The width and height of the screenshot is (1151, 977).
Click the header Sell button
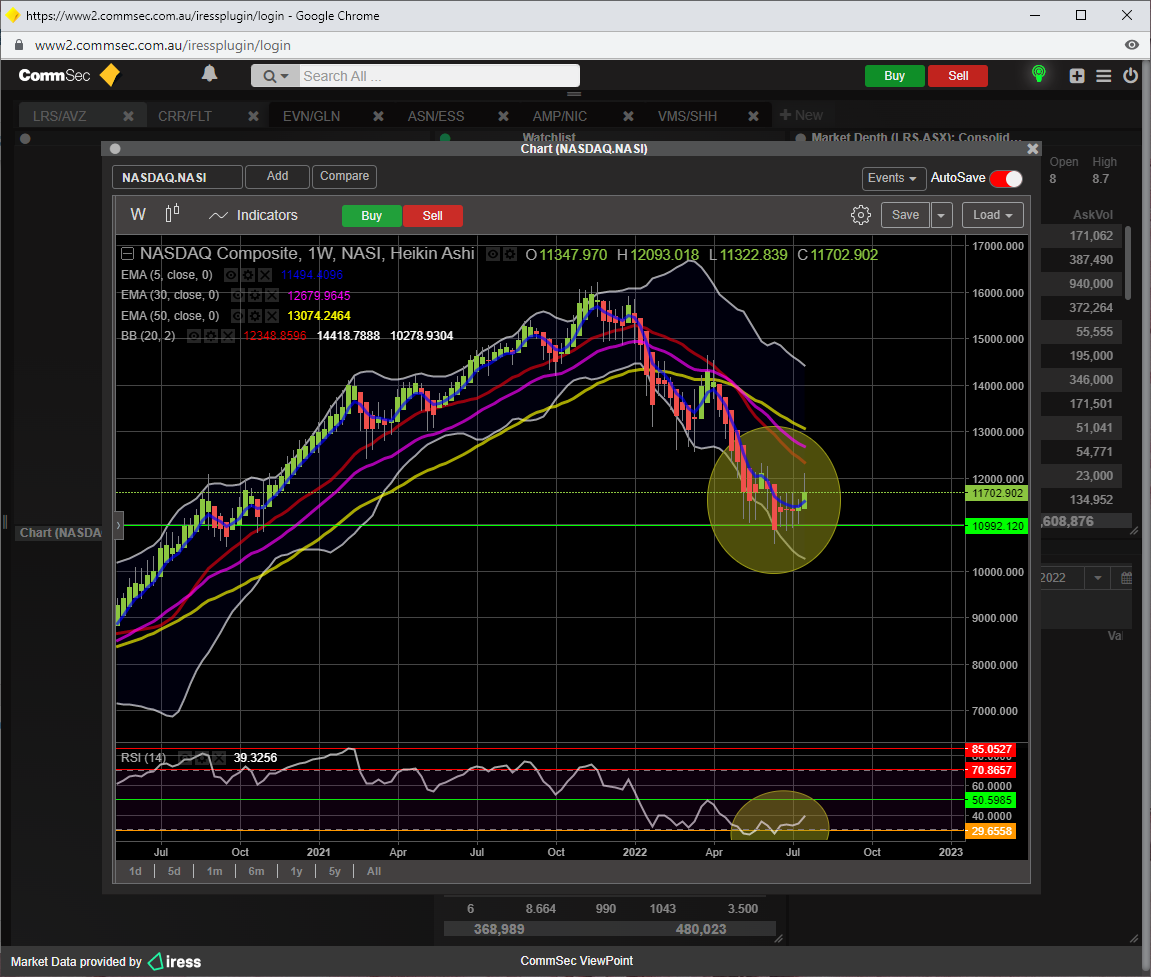[x=958, y=76]
